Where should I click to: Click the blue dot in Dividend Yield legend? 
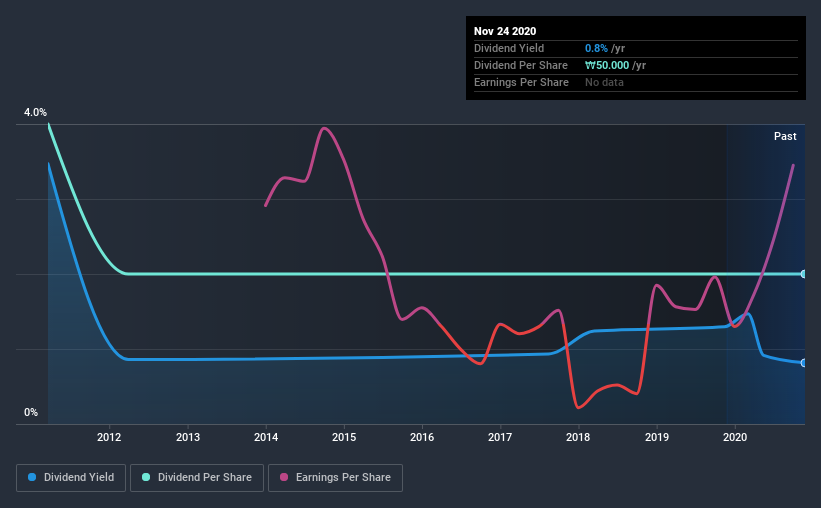[x=32, y=477]
